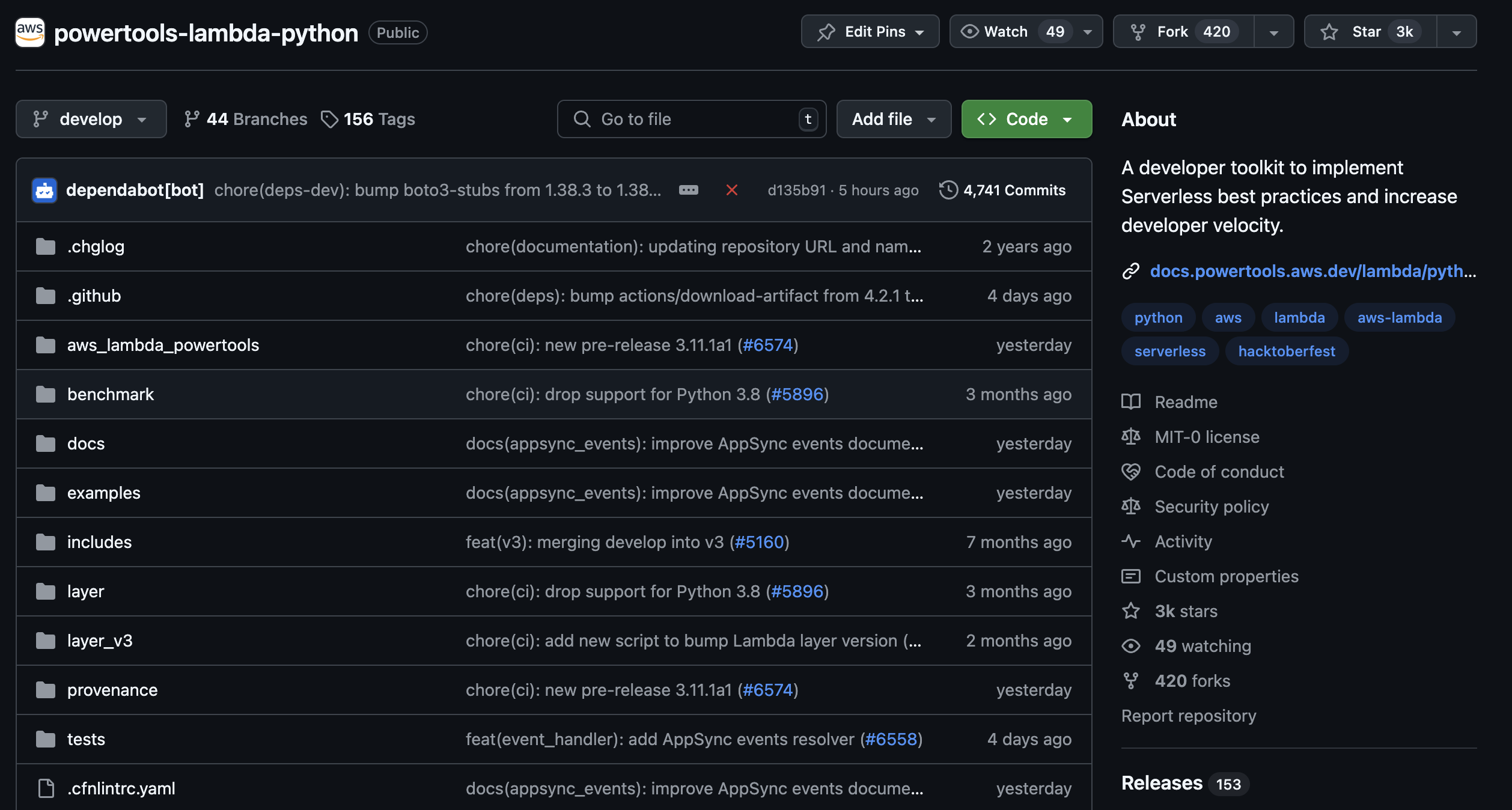The height and width of the screenshot is (810, 1512).
Task: Open the .github commit message link
Action: 695,296
